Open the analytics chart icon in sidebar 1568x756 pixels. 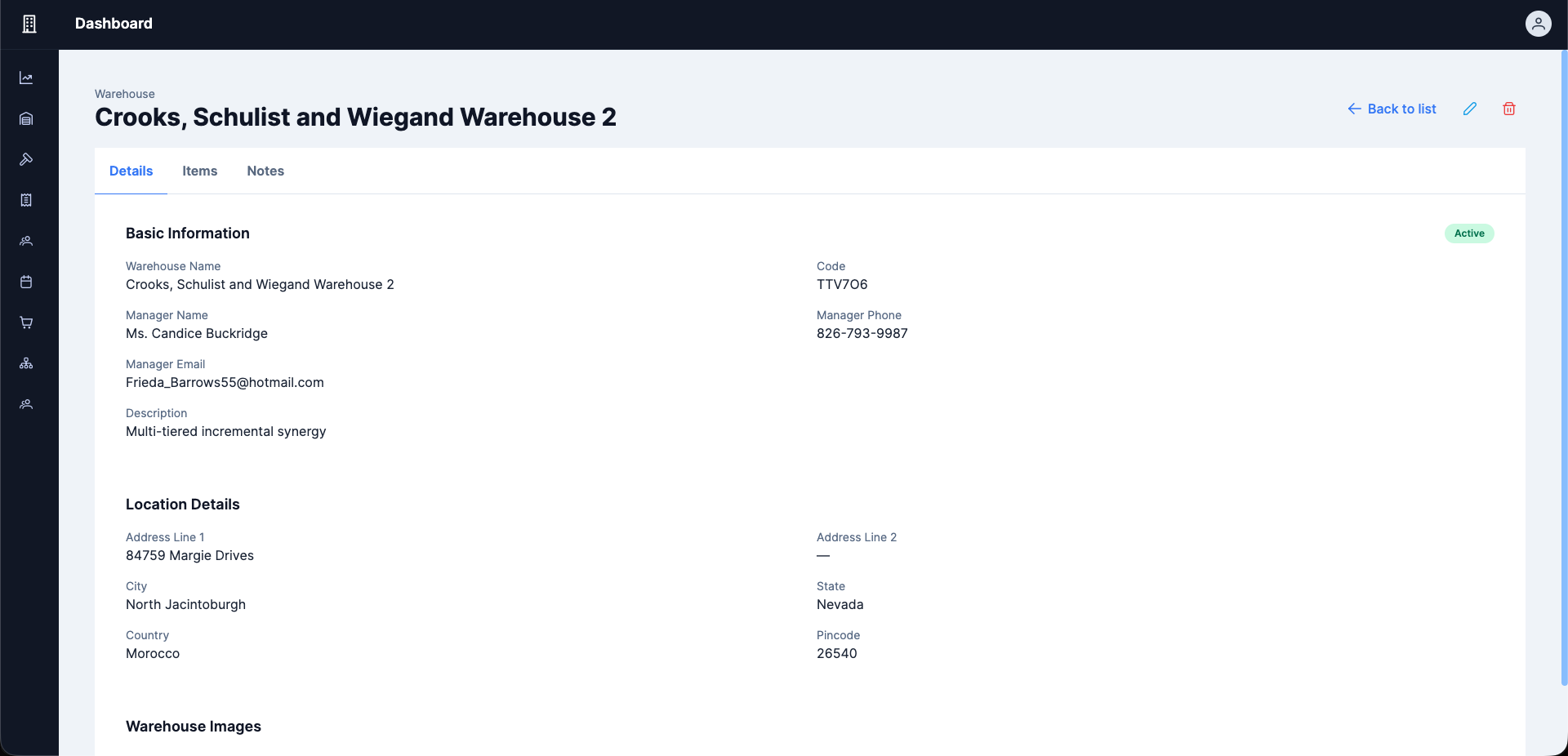point(26,78)
